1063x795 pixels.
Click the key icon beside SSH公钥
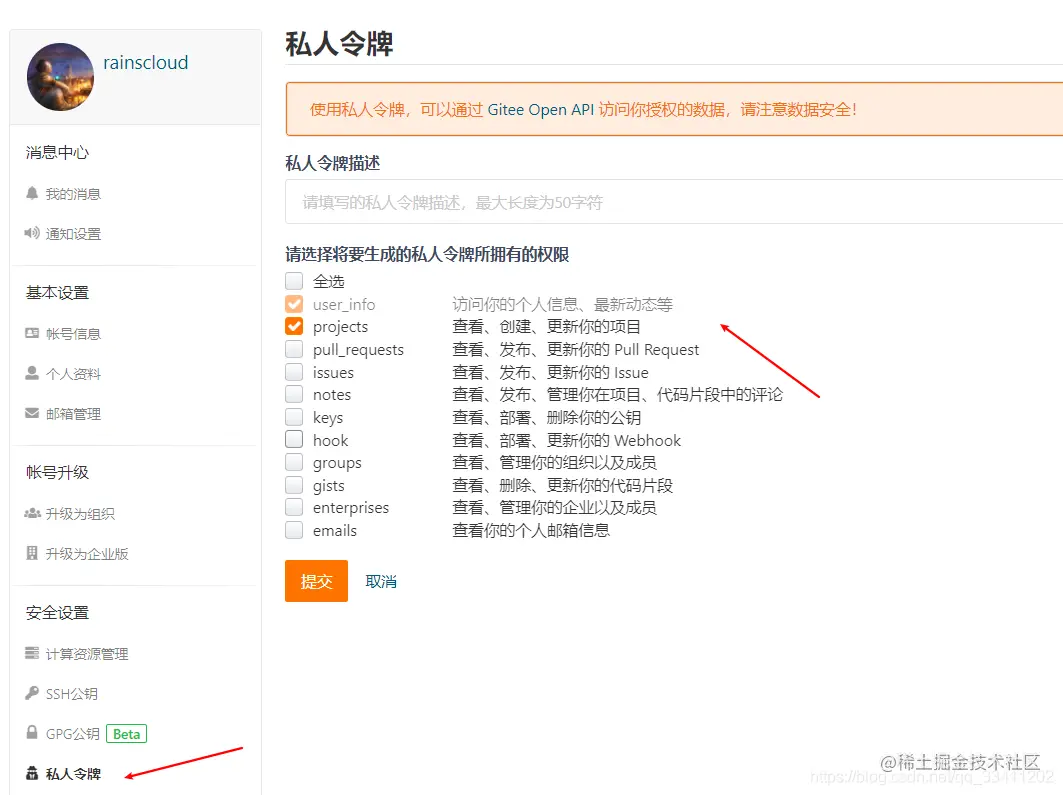32,693
